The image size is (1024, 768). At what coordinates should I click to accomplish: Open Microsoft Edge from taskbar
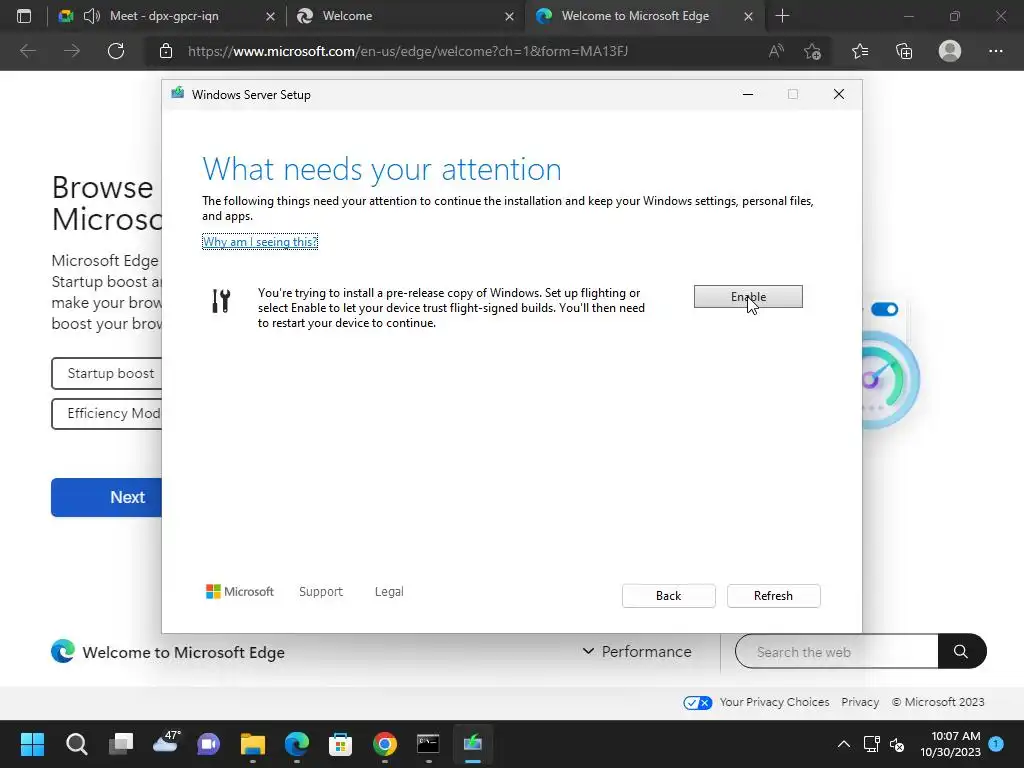pyautogui.click(x=296, y=744)
